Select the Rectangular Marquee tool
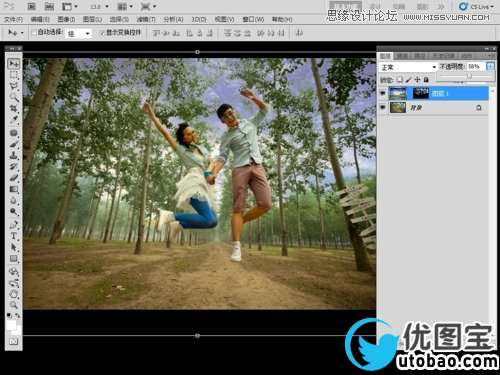 [x=14, y=75]
